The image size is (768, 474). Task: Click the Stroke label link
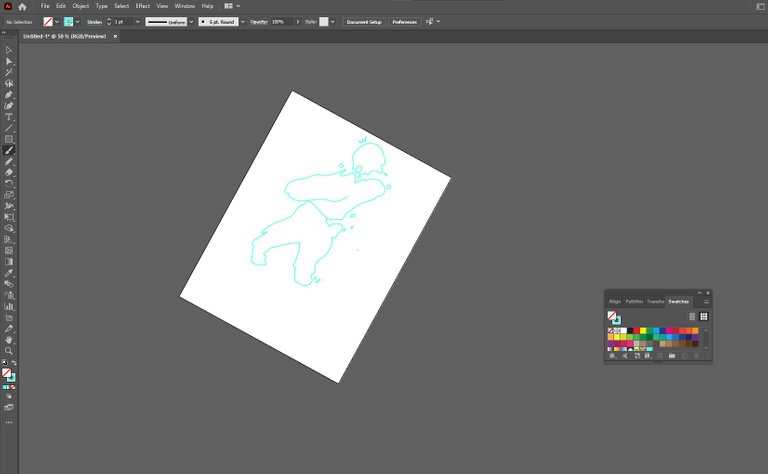94,22
